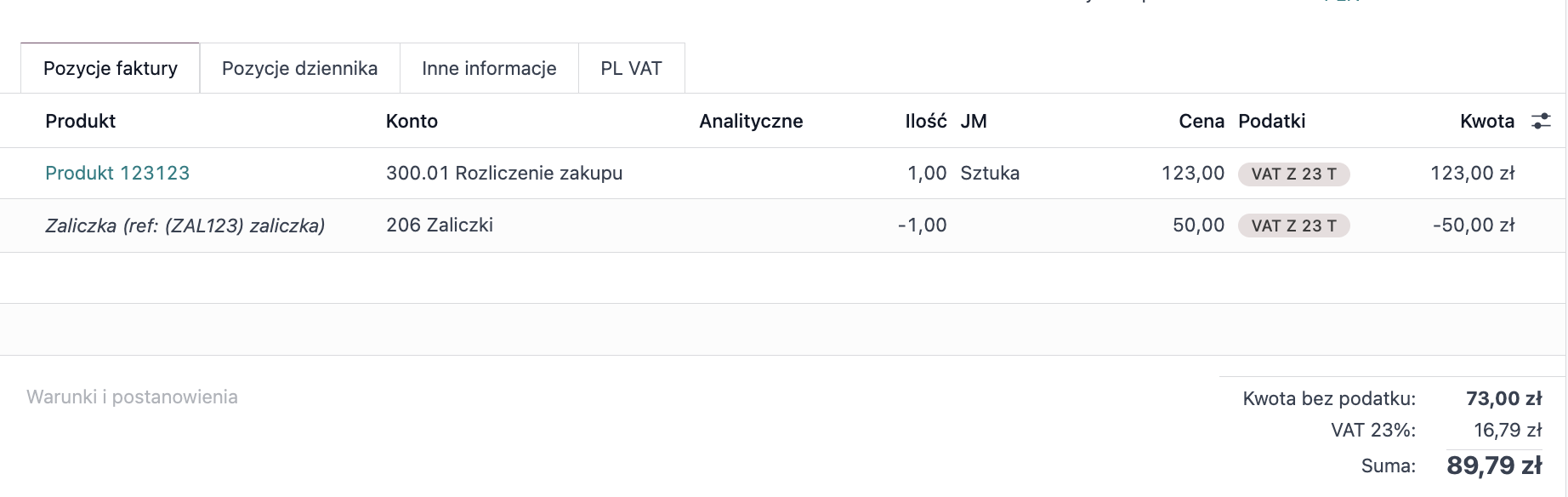Open the column settings adjust icon
Image resolution: width=1568 pixels, height=497 pixels.
1541,121
